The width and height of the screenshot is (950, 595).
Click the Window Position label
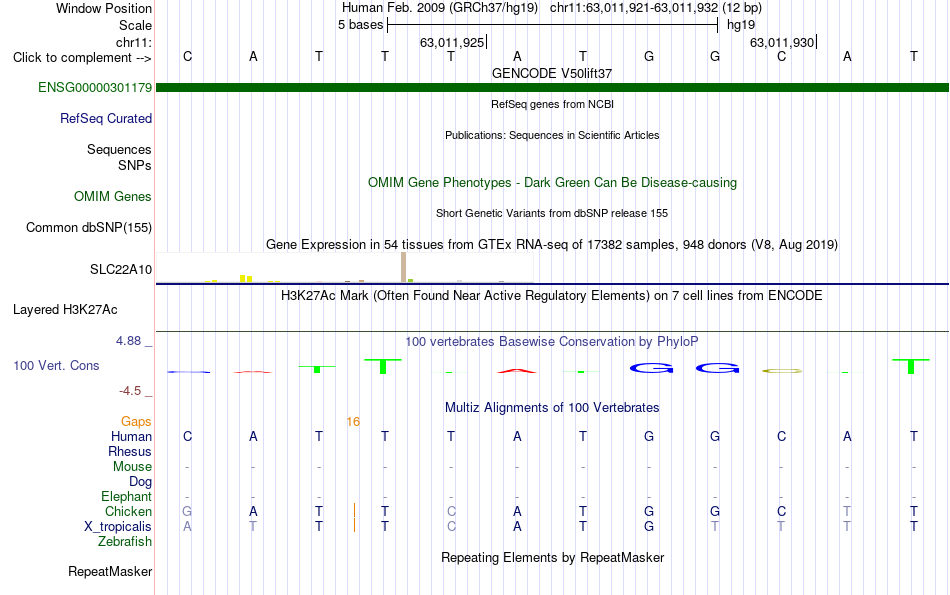tap(104, 8)
